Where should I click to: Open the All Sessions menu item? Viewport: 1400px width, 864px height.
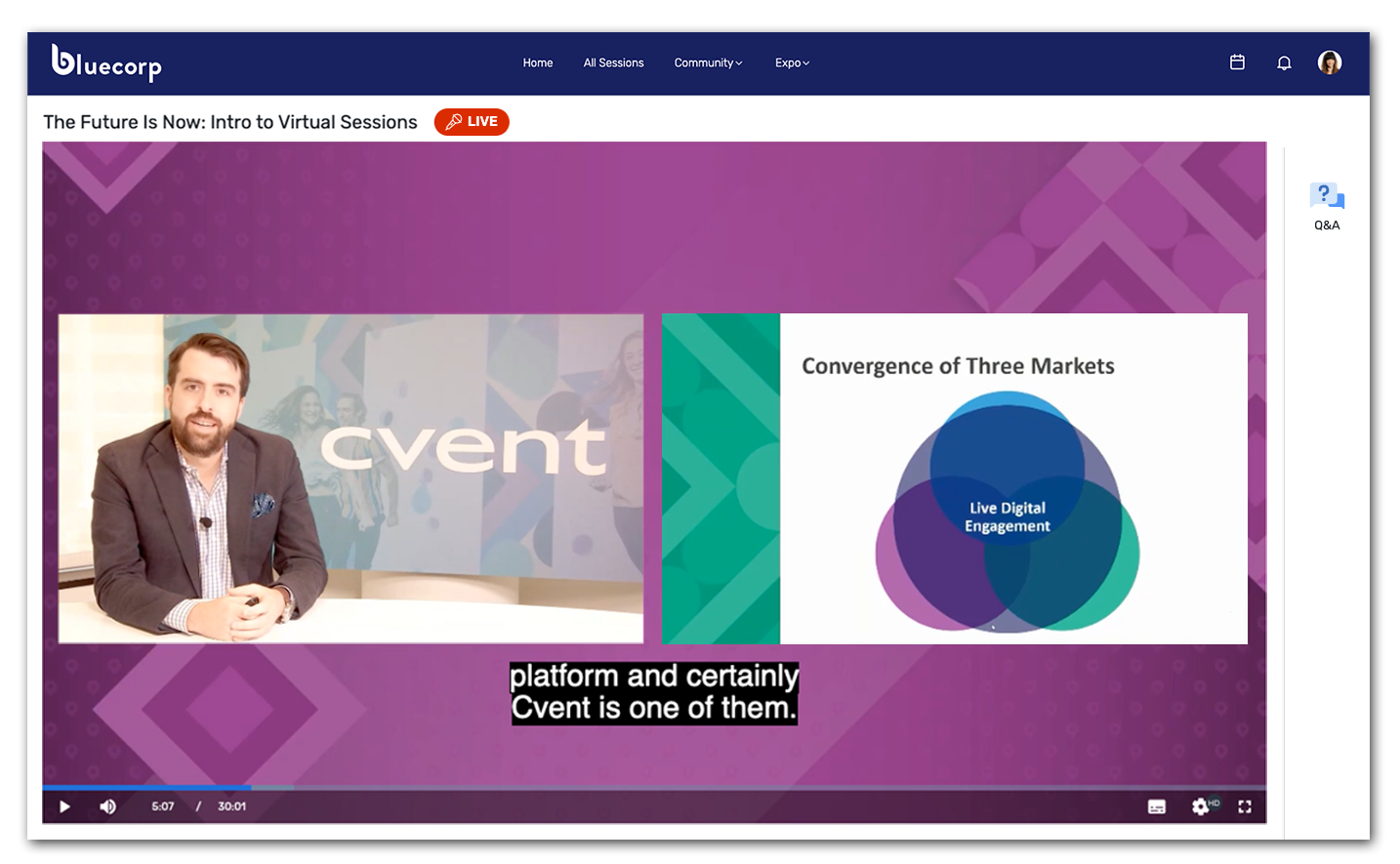[613, 62]
